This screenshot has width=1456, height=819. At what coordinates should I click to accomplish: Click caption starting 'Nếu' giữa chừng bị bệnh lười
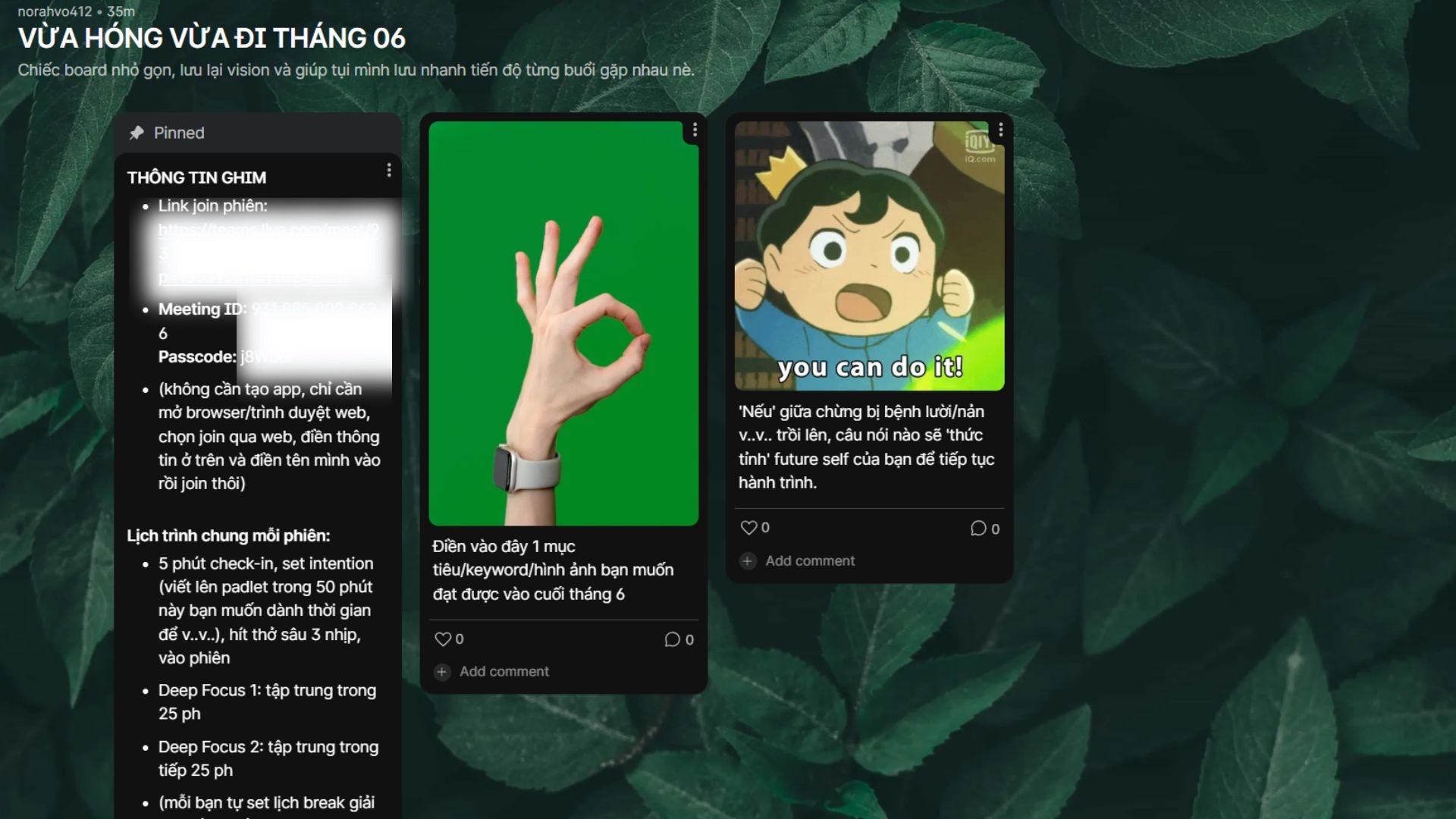click(x=866, y=447)
